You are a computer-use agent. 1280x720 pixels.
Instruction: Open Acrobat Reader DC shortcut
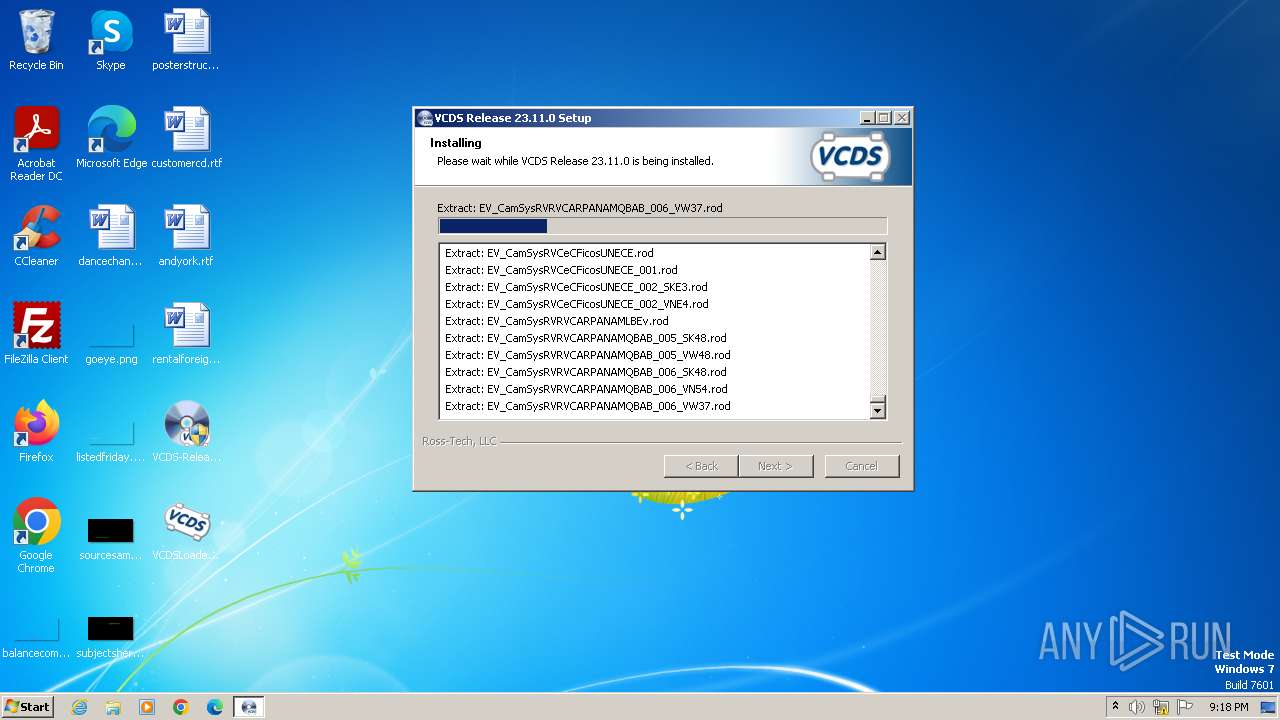pos(36,144)
